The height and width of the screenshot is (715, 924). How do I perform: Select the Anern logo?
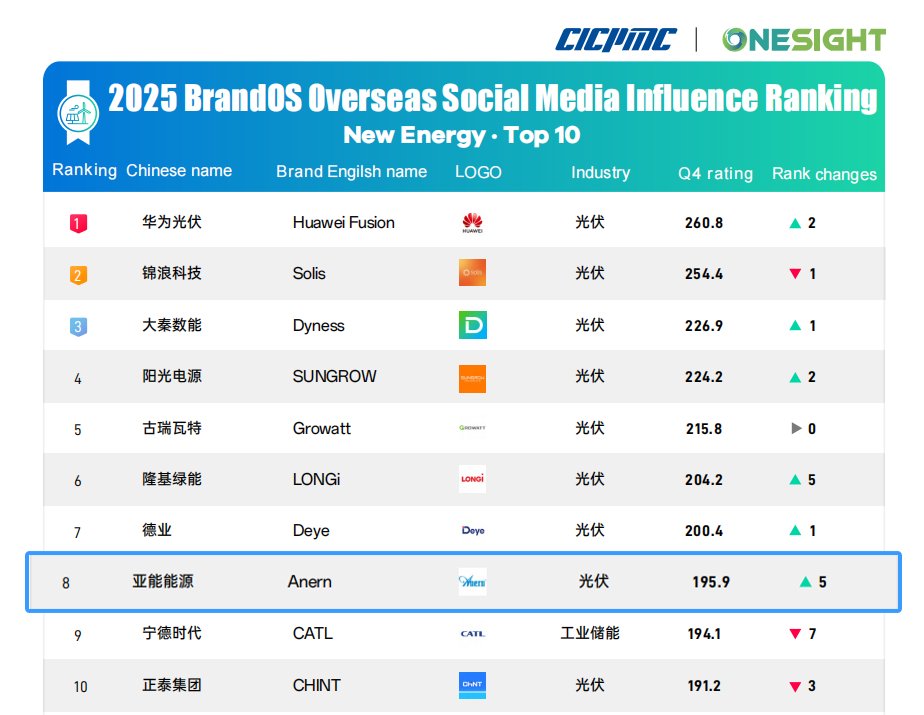tap(472, 583)
